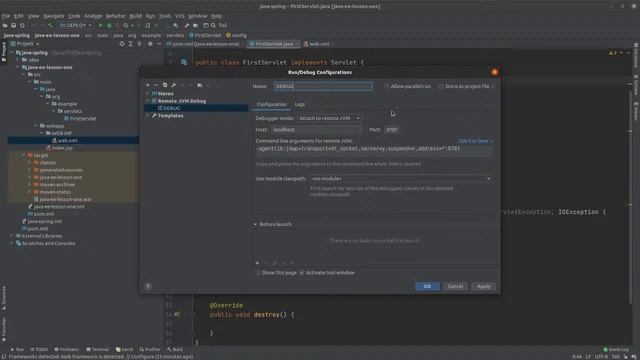Select FirstServlet in the Project tree

click(x=83, y=119)
